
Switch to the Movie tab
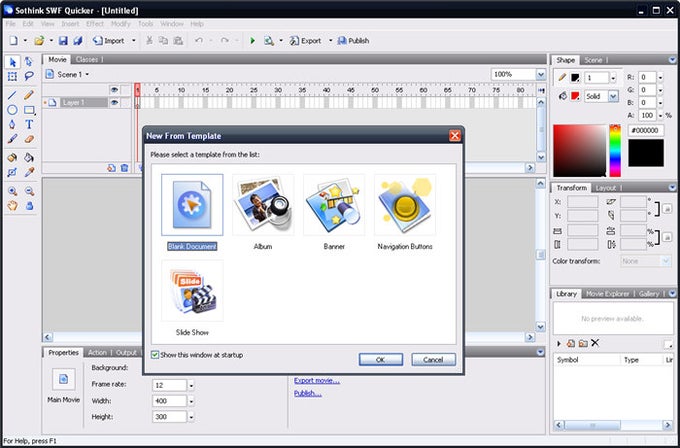[57, 59]
